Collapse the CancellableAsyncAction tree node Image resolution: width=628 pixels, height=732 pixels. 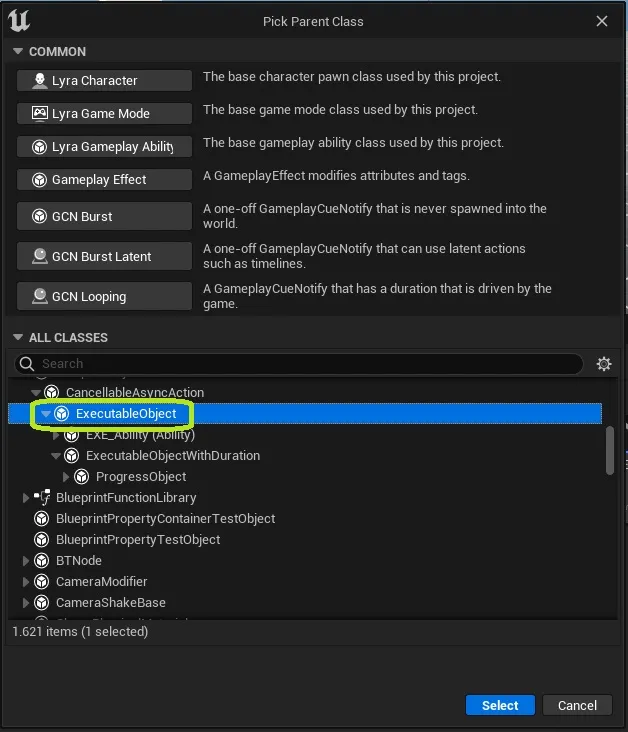point(36,393)
